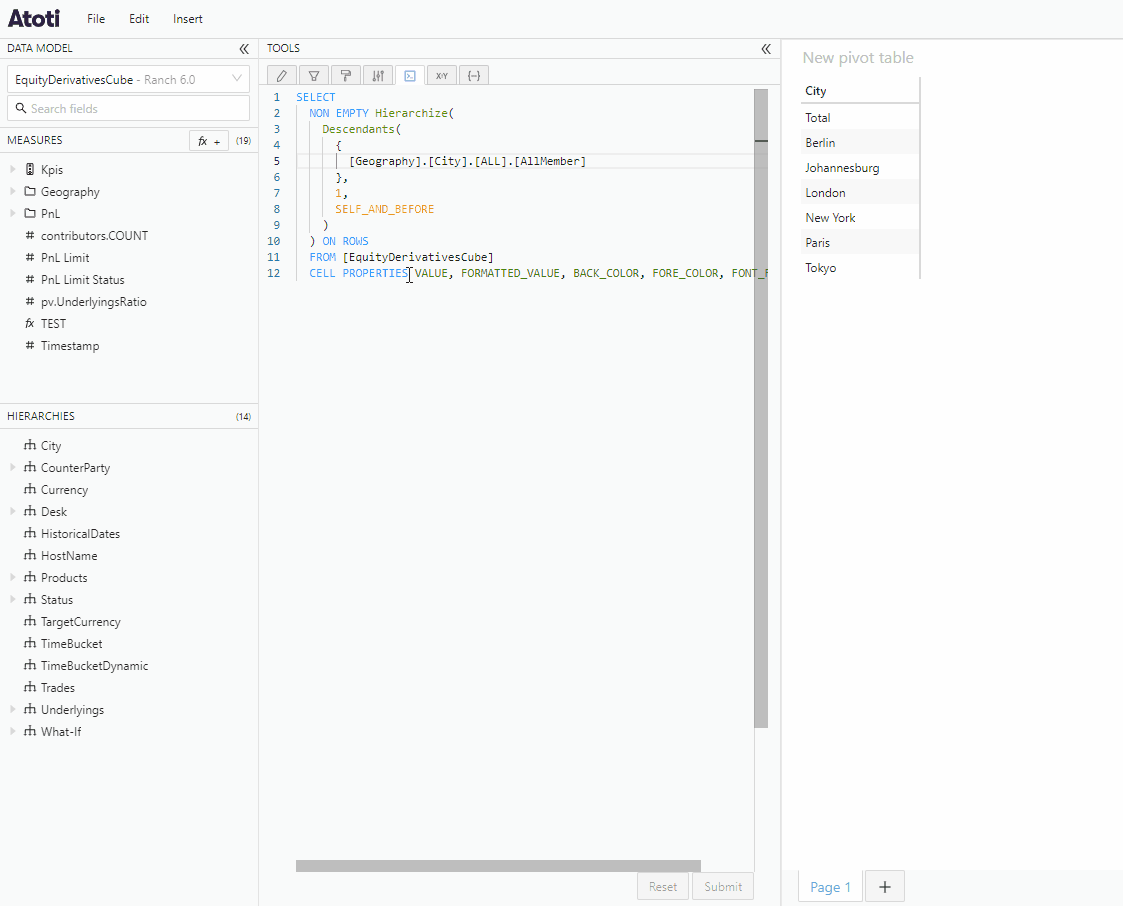This screenshot has width=1123, height=906.
Task: Expand the PnL measures folder
Action: (x=13, y=213)
